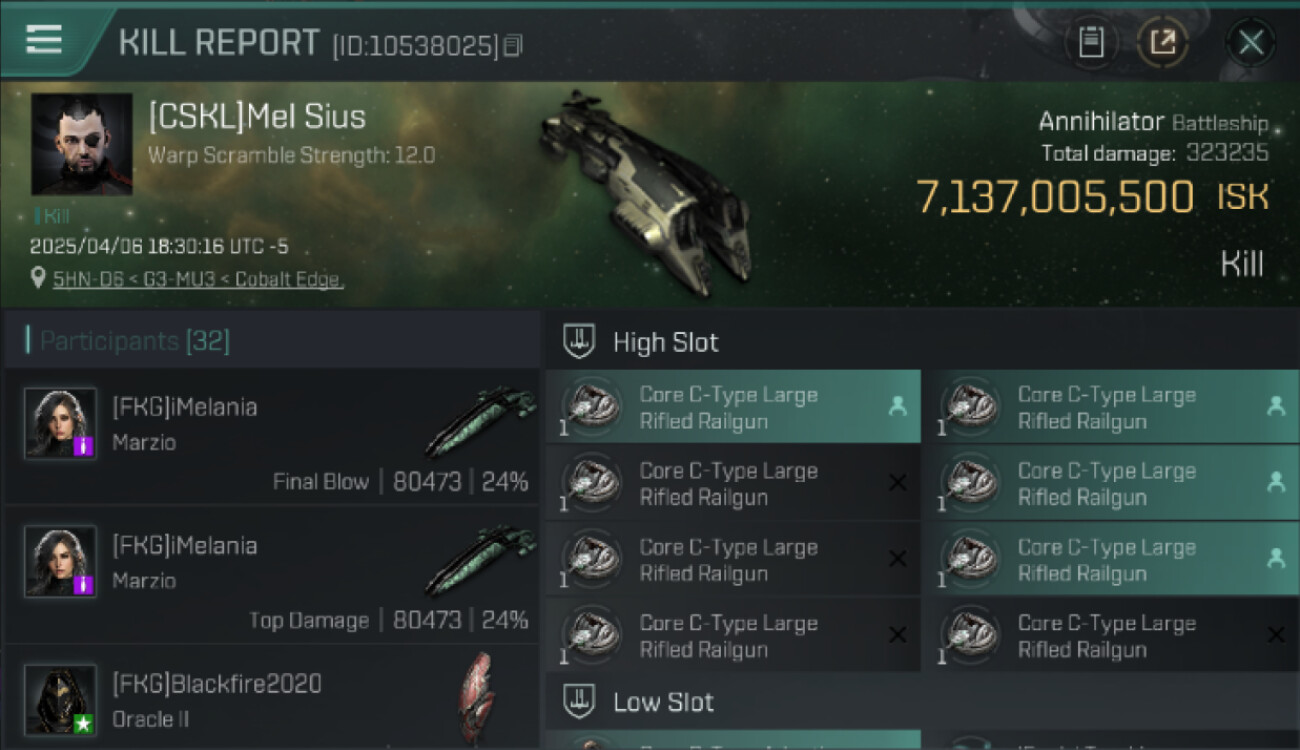
Task: Select iMelania Top Damage participant entry
Action: point(272,574)
